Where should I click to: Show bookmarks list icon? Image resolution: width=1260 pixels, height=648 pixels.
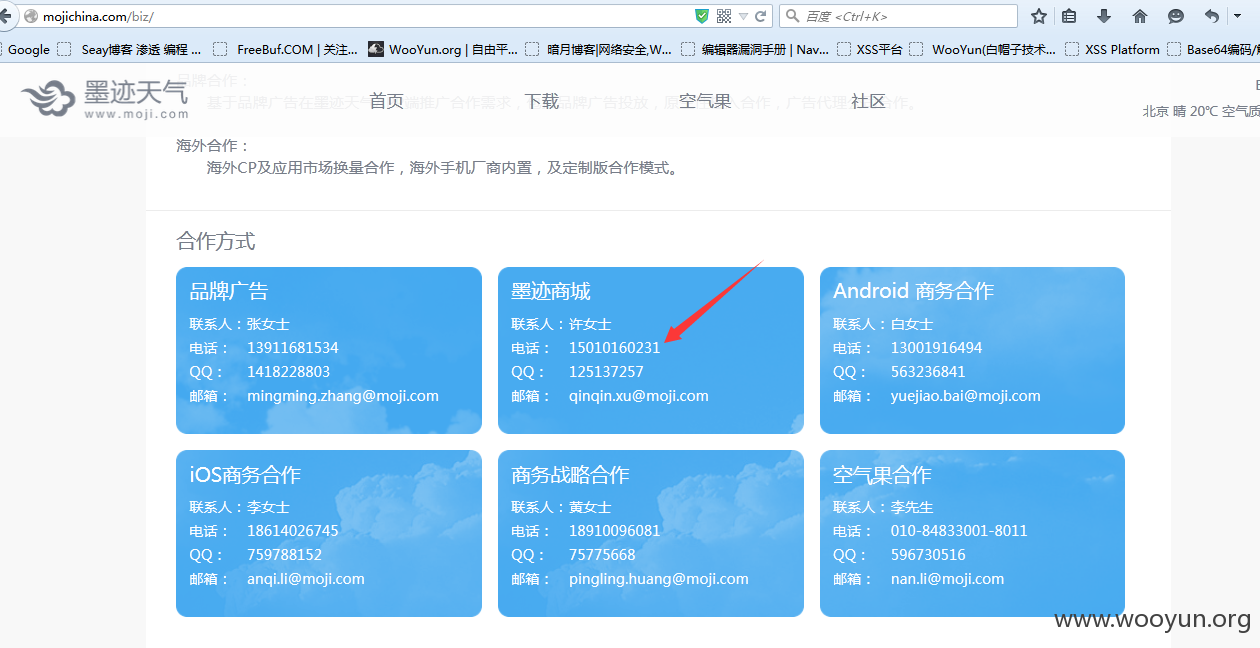[x=1069, y=16]
